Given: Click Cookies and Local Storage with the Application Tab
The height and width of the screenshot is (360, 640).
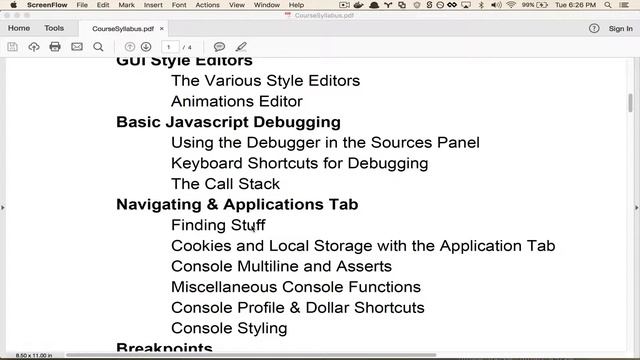Looking at the screenshot, I should [x=363, y=246].
